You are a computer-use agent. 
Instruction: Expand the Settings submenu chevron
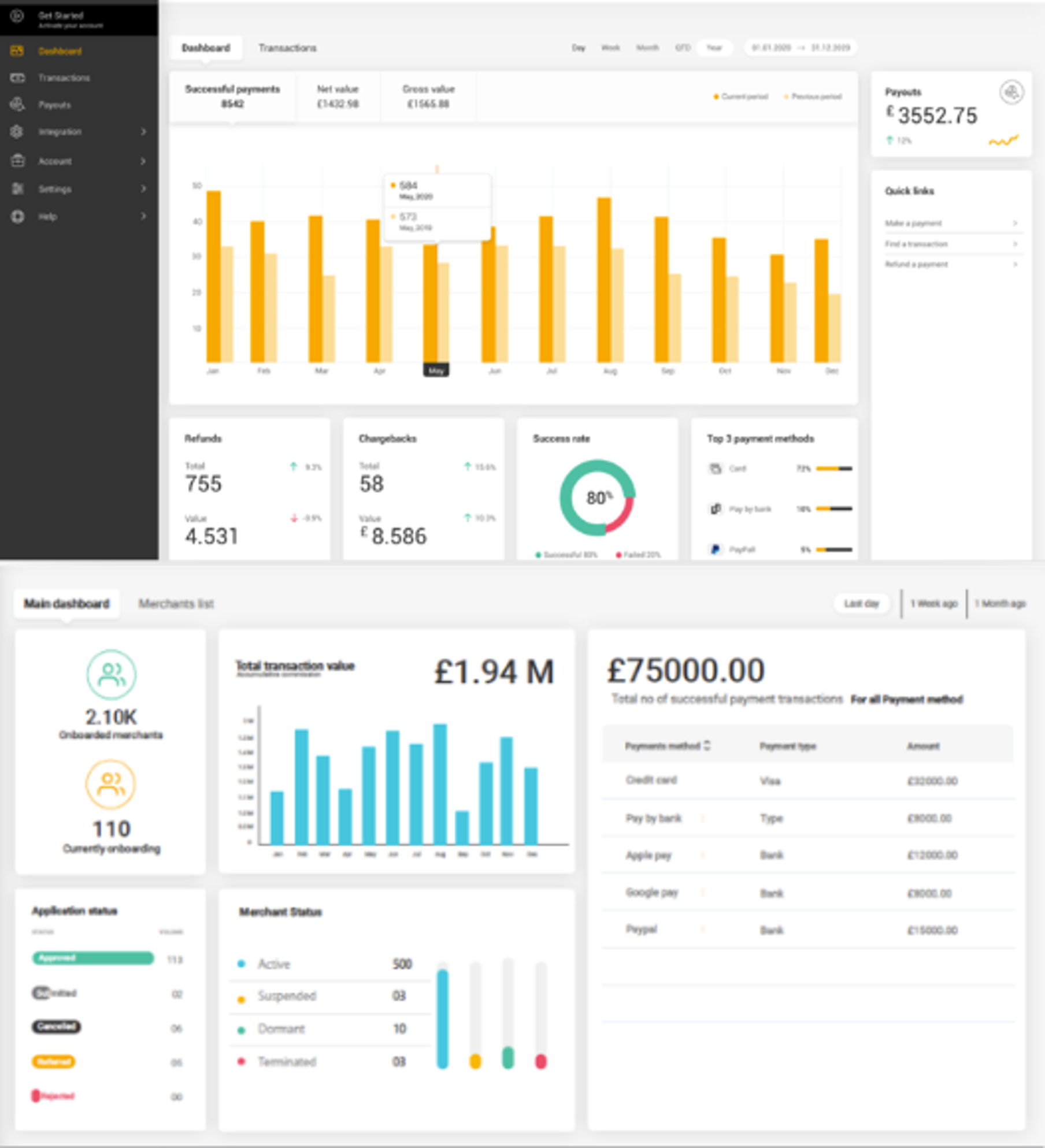click(143, 189)
